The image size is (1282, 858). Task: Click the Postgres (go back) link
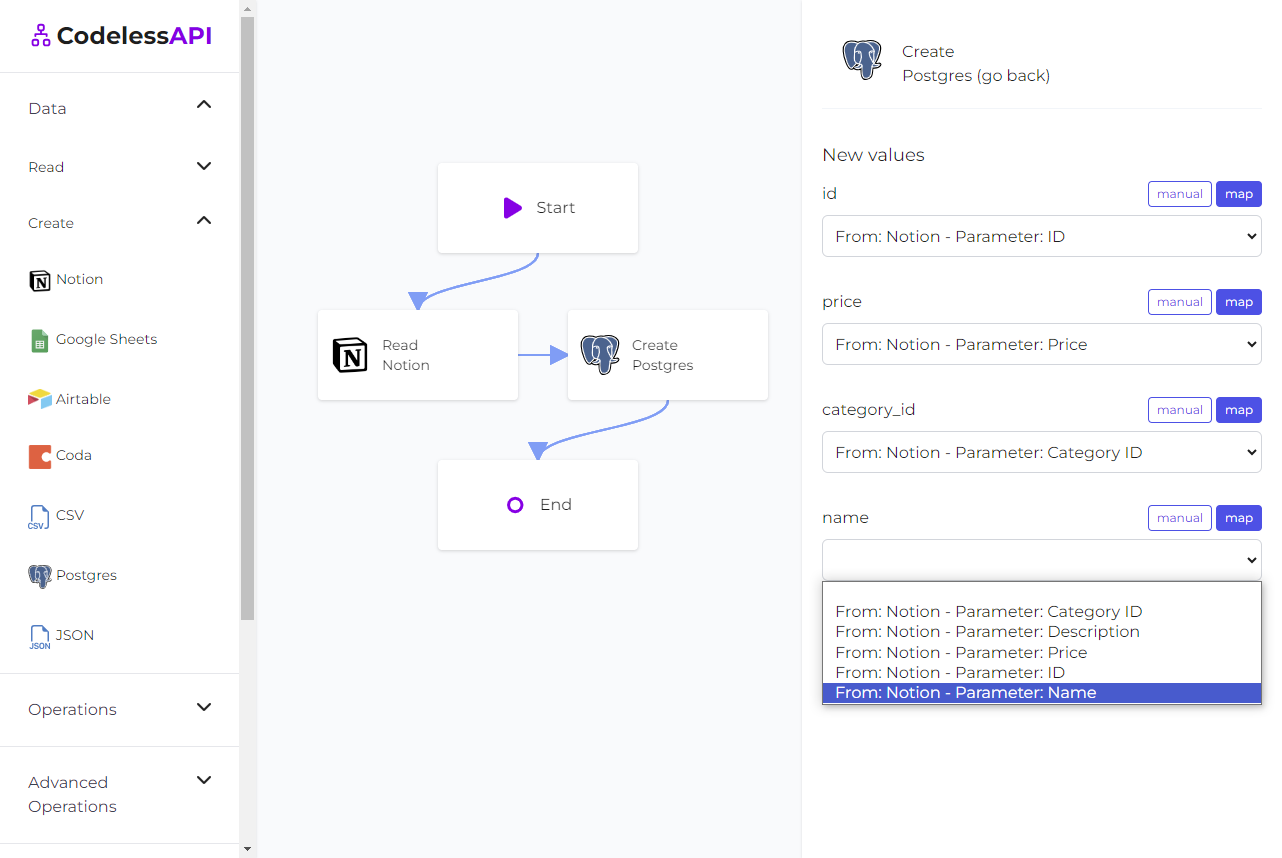coord(976,75)
